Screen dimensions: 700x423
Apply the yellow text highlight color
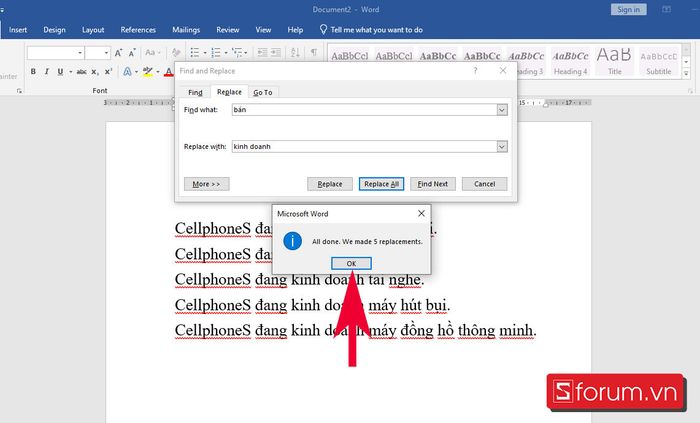pyautogui.click(x=148, y=71)
